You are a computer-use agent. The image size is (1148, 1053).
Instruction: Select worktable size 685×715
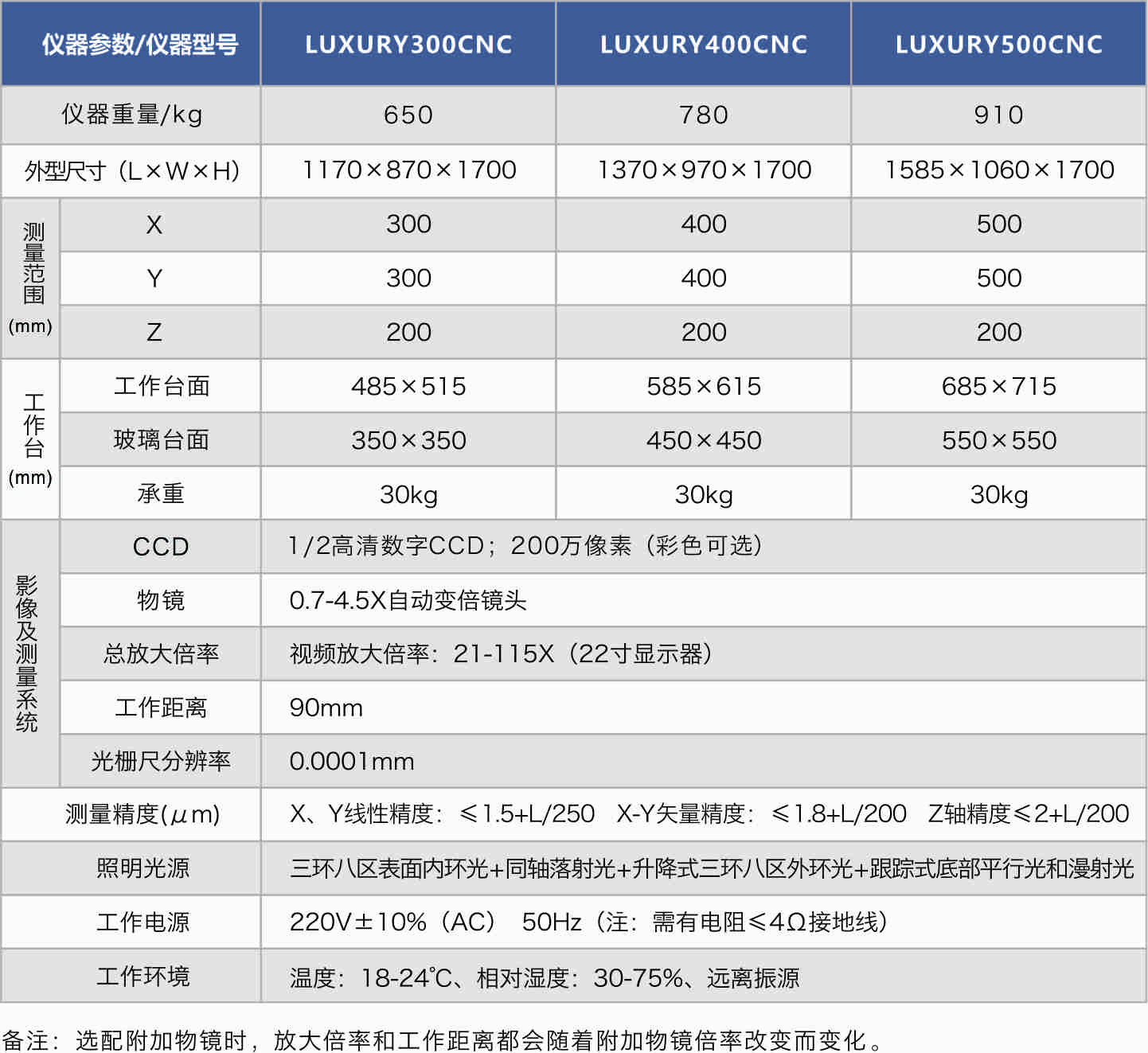pos(999,387)
